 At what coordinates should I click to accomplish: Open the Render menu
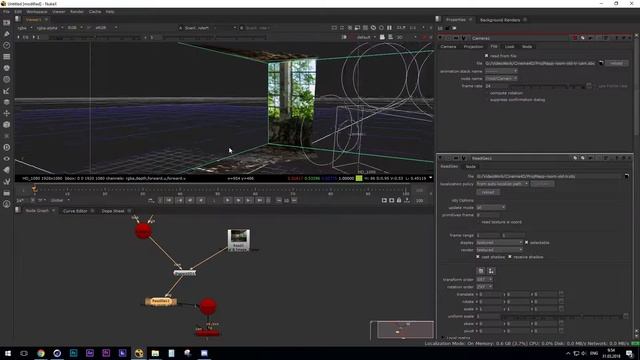[77, 12]
